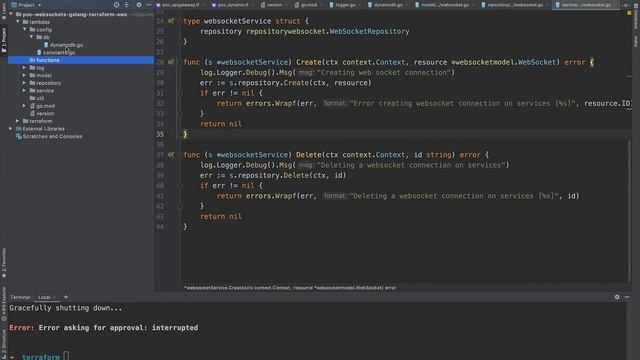Image resolution: width=640 pixels, height=360 pixels.
Task: Expand the model folder
Action: pos(24,76)
